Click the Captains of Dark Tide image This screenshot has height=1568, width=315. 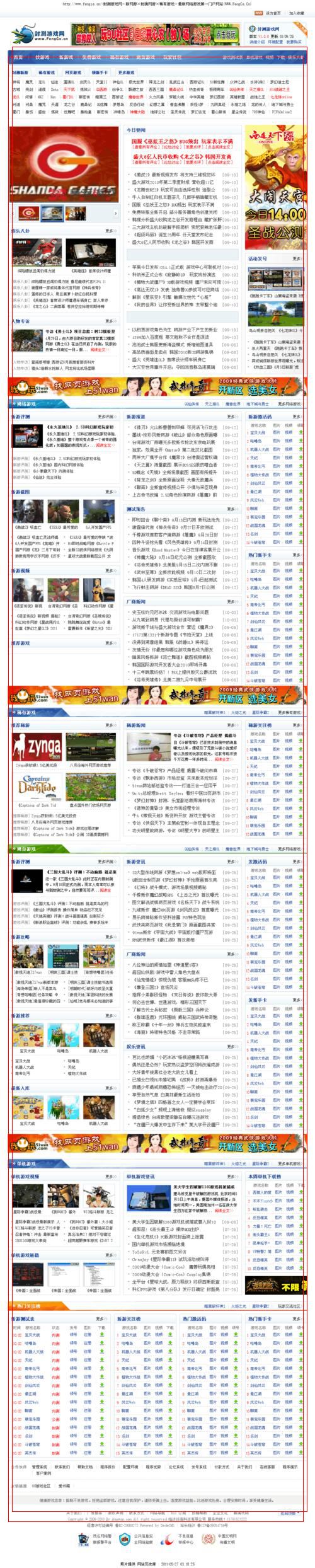37,787
